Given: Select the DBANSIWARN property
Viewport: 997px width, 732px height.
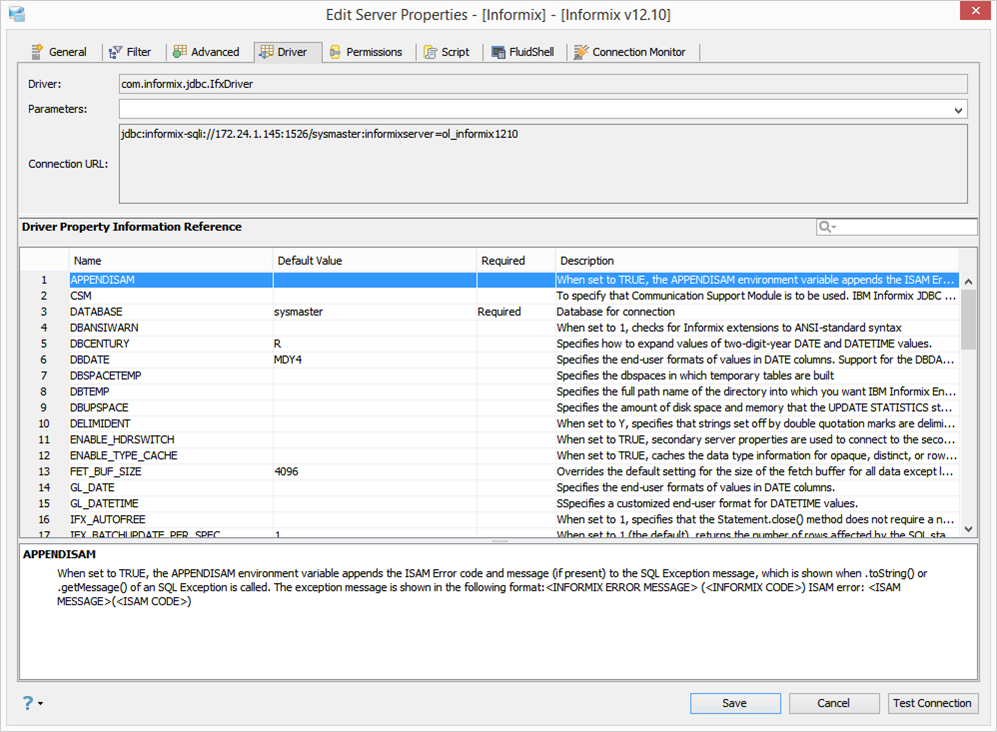Looking at the screenshot, I should (490, 328).
